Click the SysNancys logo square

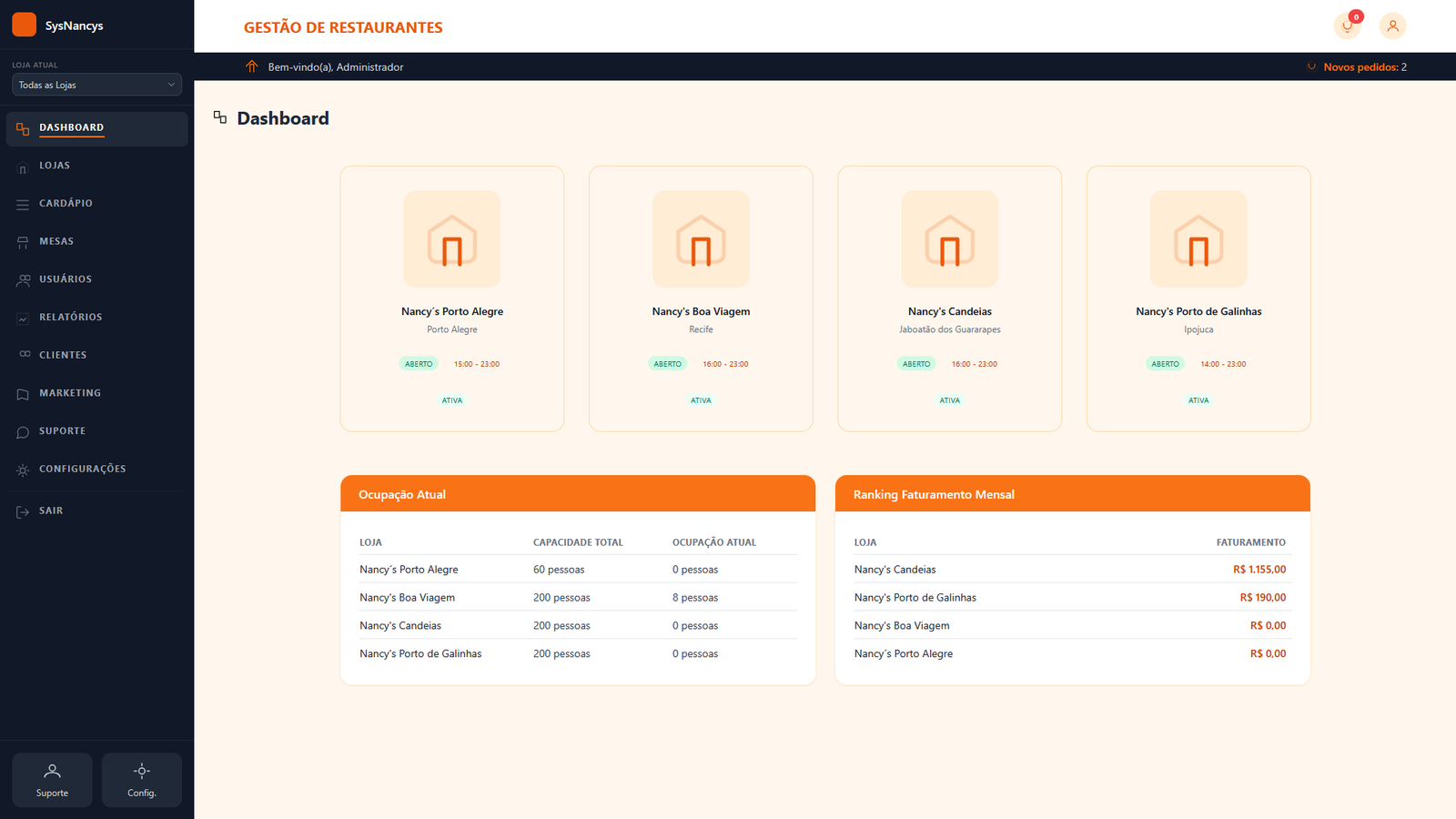click(x=24, y=24)
